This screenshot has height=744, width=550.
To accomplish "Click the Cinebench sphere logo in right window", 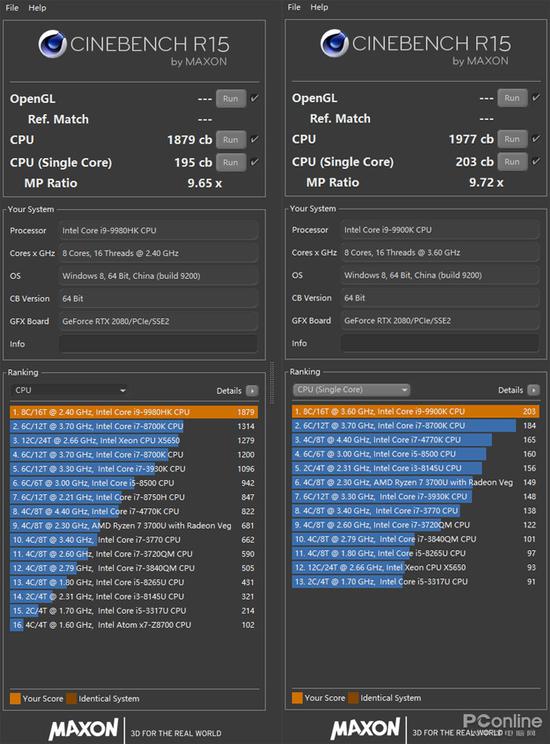I will pyautogui.click(x=334, y=43).
